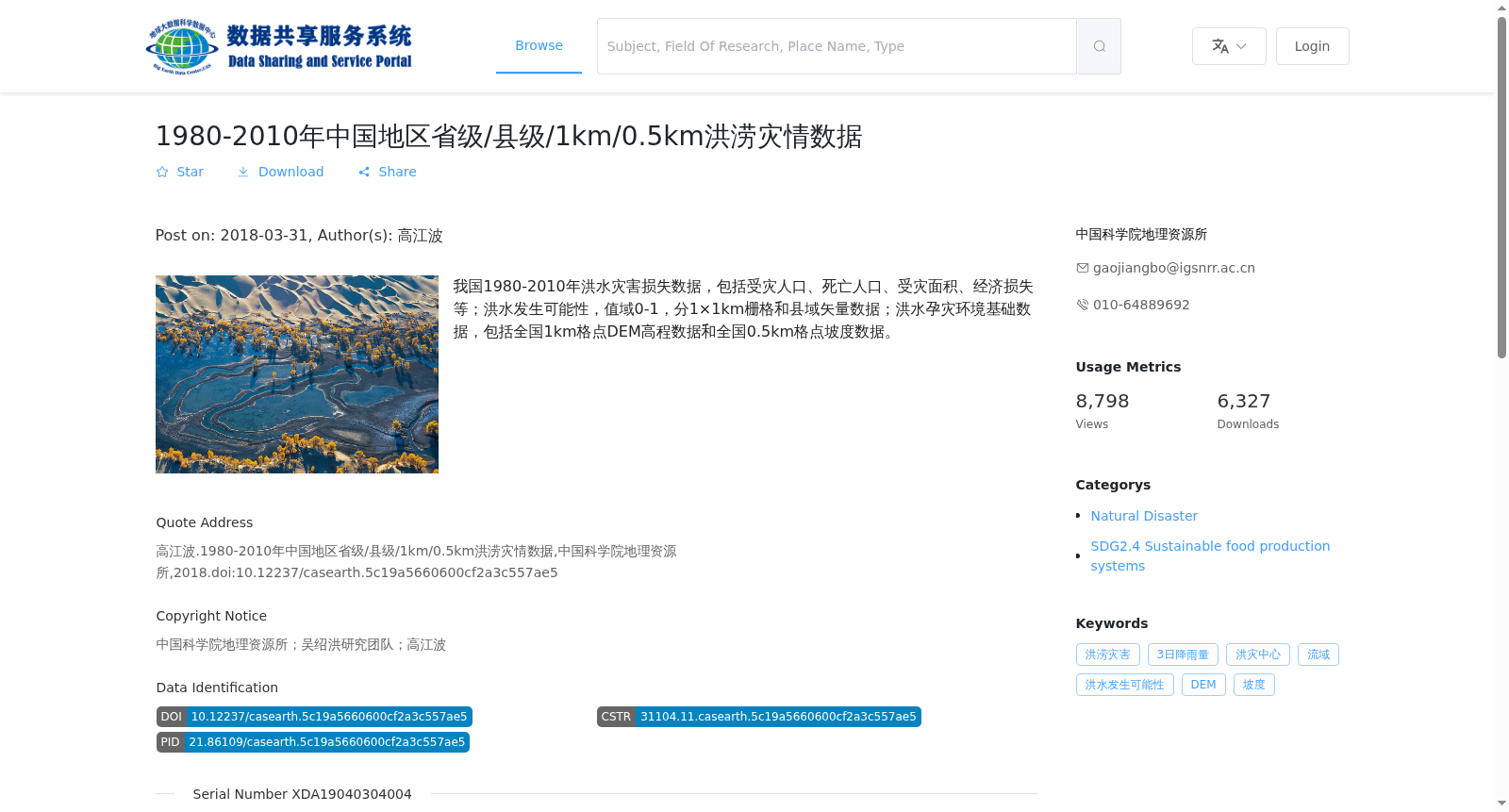Click the DOI identifier badge
The image size is (1509, 812).
point(314,717)
